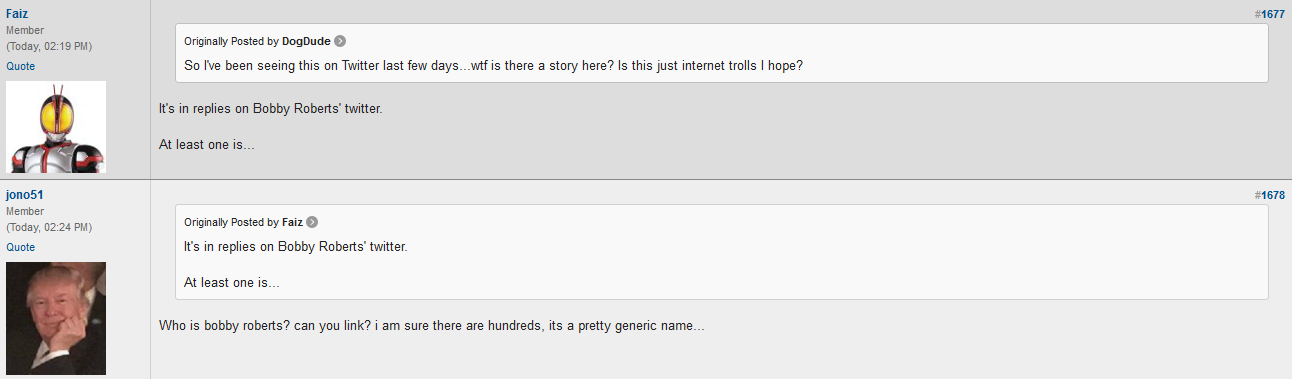Click the Today 02:19 PM timestamp

(49, 46)
